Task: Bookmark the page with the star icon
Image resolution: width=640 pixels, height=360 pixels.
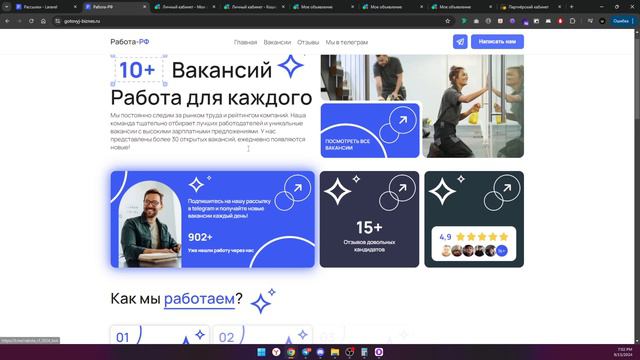Action: pyautogui.click(x=448, y=21)
